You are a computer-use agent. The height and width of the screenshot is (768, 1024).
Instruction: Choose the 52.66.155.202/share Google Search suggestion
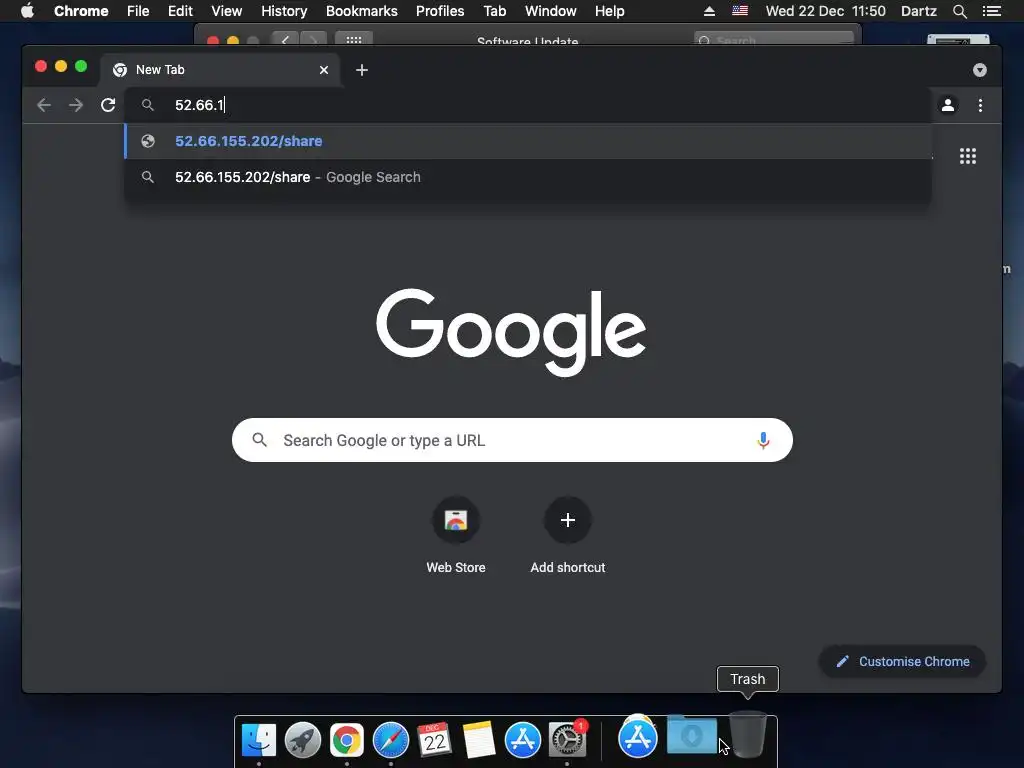click(x=528, y=177)
